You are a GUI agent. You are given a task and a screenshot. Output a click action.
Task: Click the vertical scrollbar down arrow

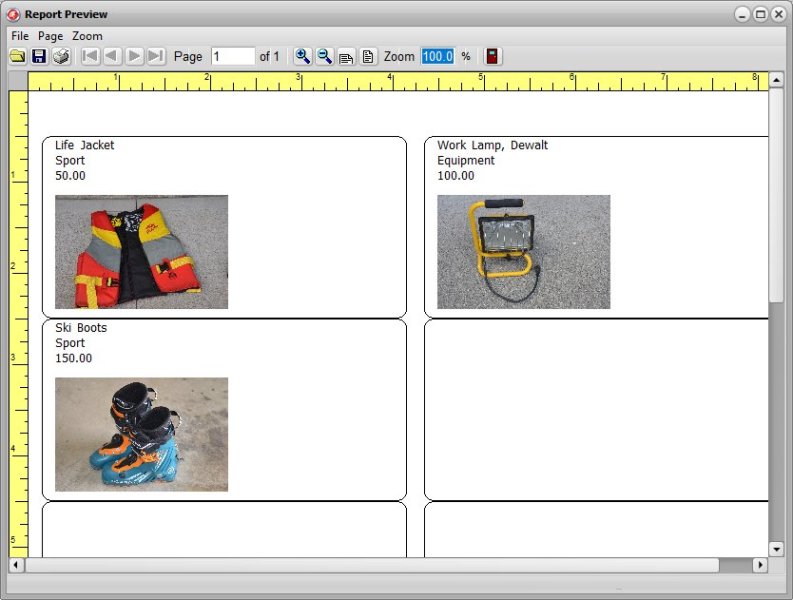point(776,549)
